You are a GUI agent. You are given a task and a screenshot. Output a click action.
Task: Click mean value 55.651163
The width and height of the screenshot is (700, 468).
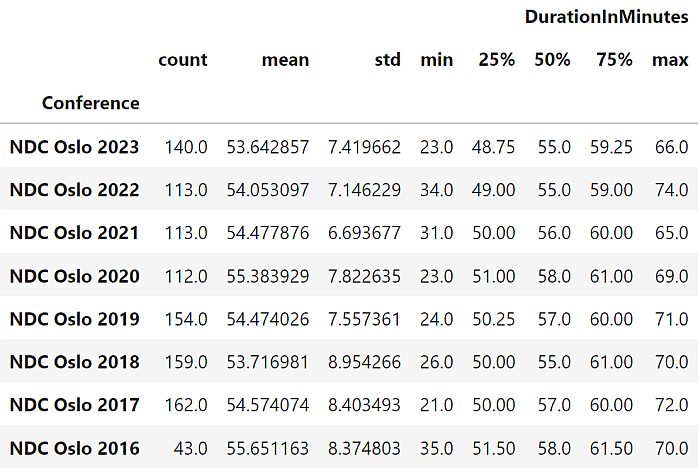pos(268,448)
